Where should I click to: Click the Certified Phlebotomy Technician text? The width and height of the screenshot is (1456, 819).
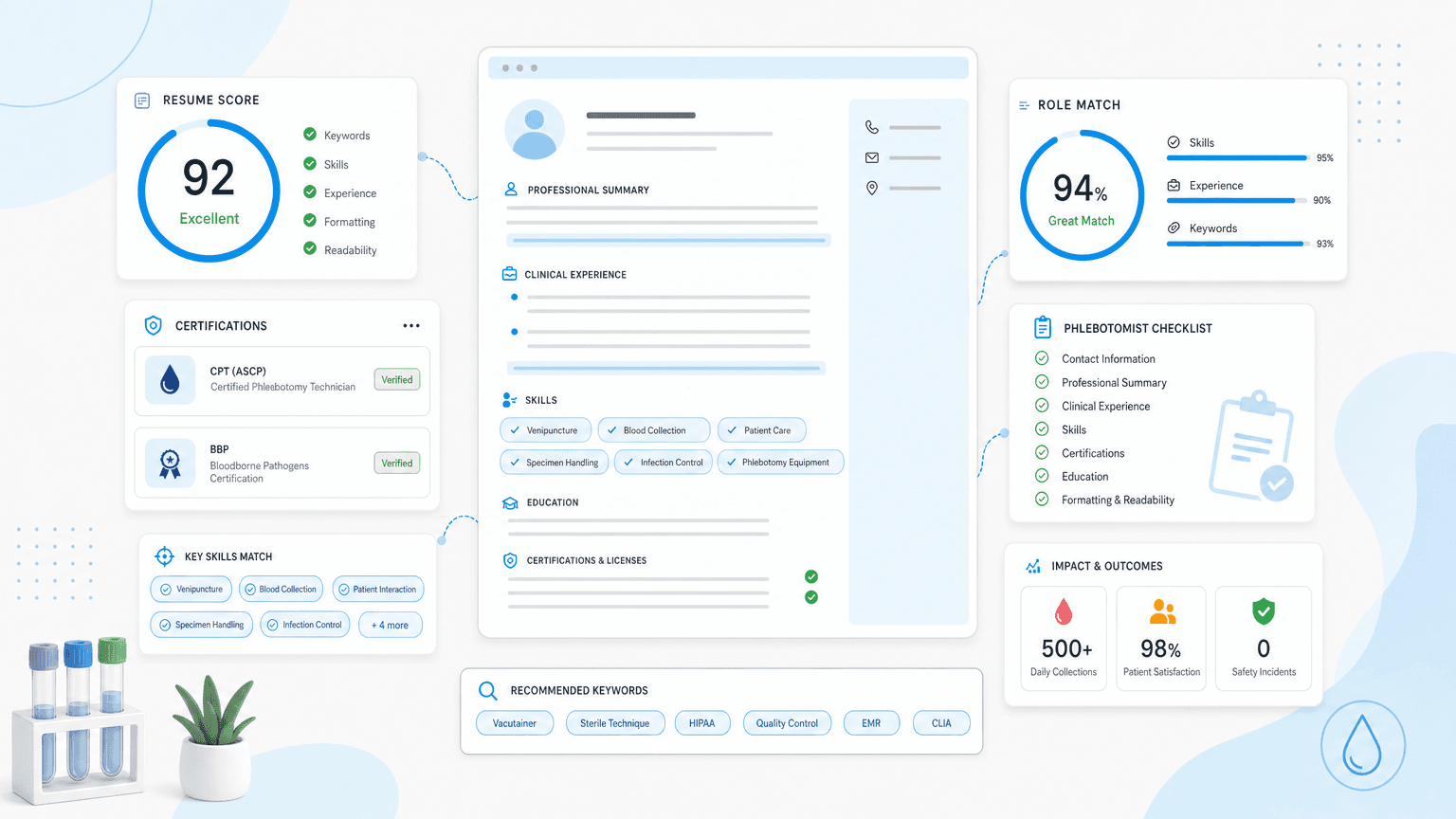pyautogui.click(x=282, y=387)
